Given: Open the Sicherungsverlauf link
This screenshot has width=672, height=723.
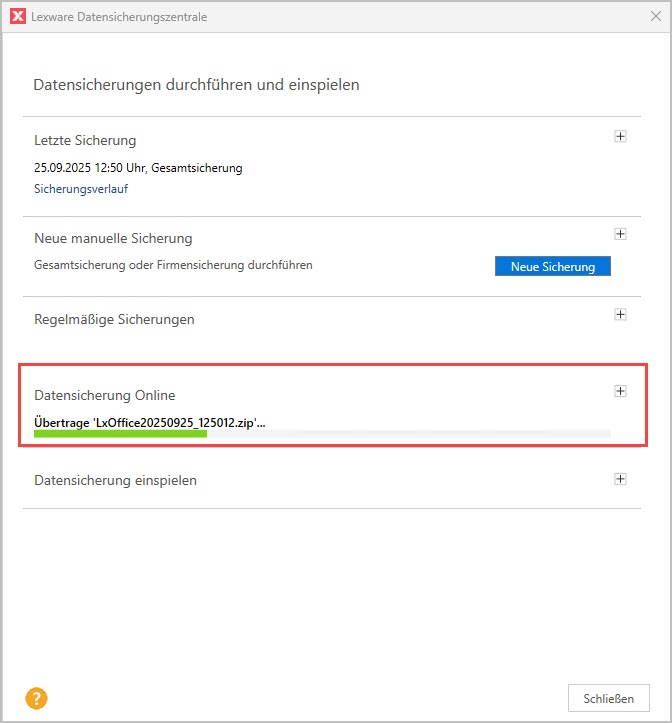Looking at the screenshot, I should point(81,188).
